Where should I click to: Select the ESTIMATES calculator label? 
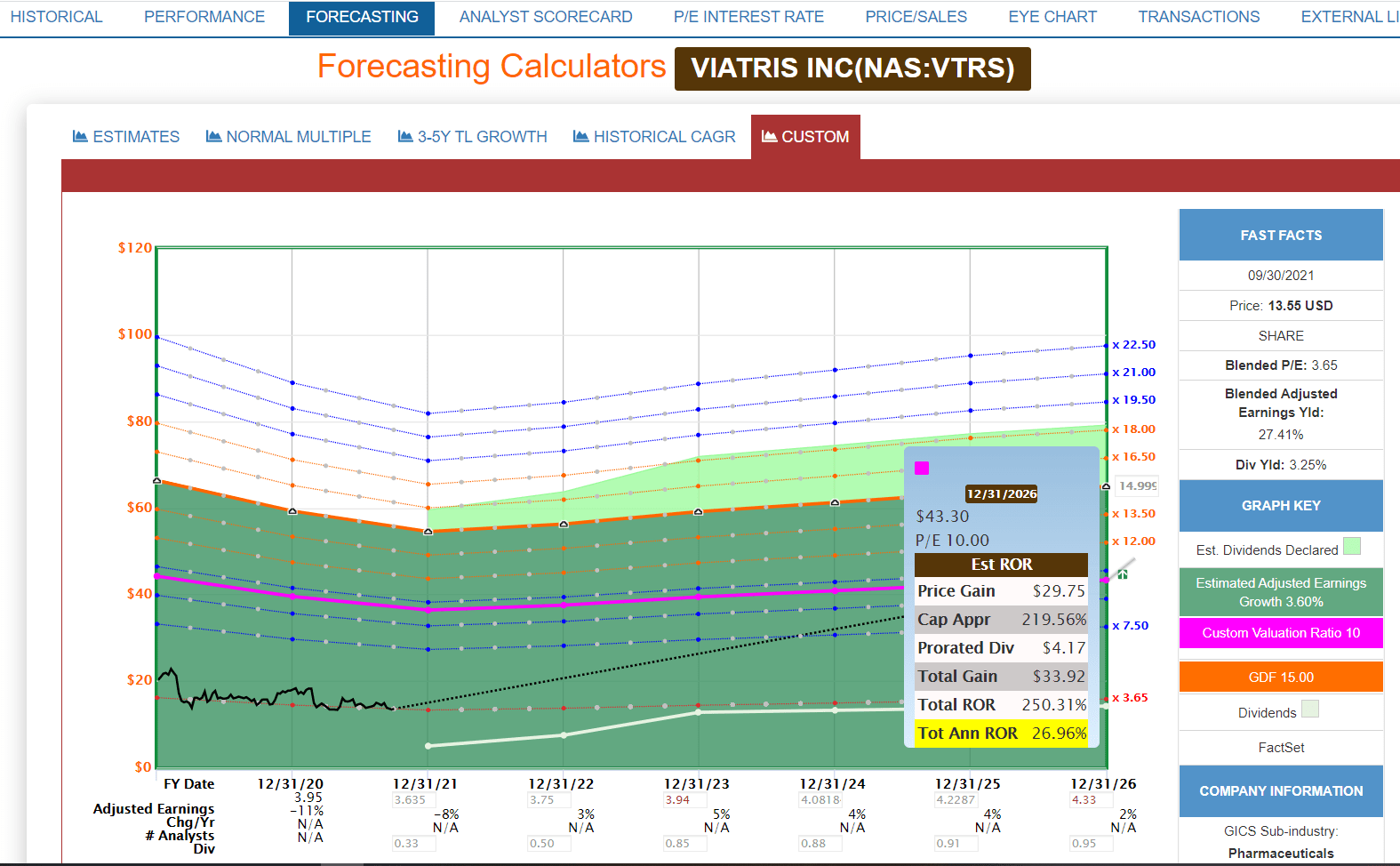pyautogui.click(x=136, y=137)
